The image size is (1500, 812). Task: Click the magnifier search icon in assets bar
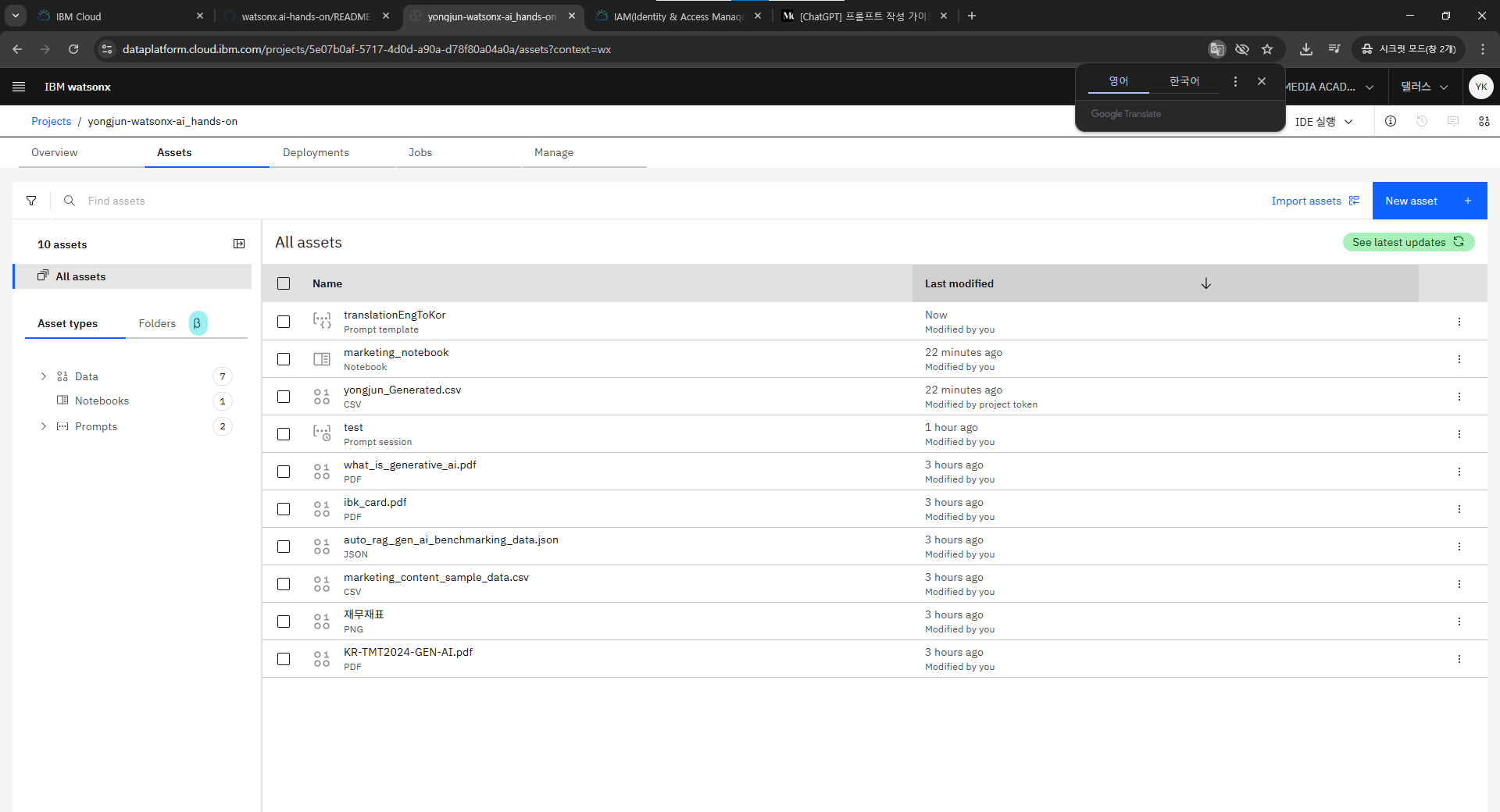(x=70, y=201)
